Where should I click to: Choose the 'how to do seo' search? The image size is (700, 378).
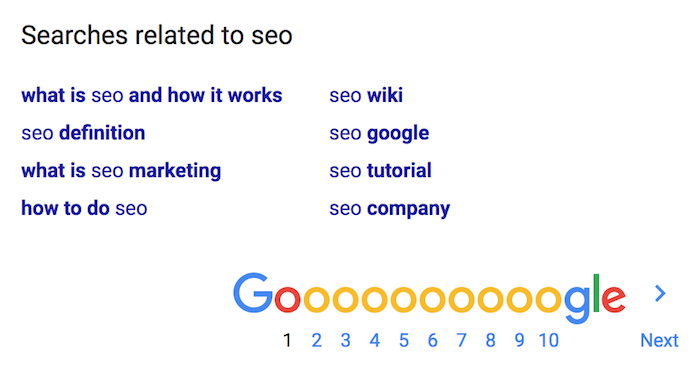pos(84,208)
